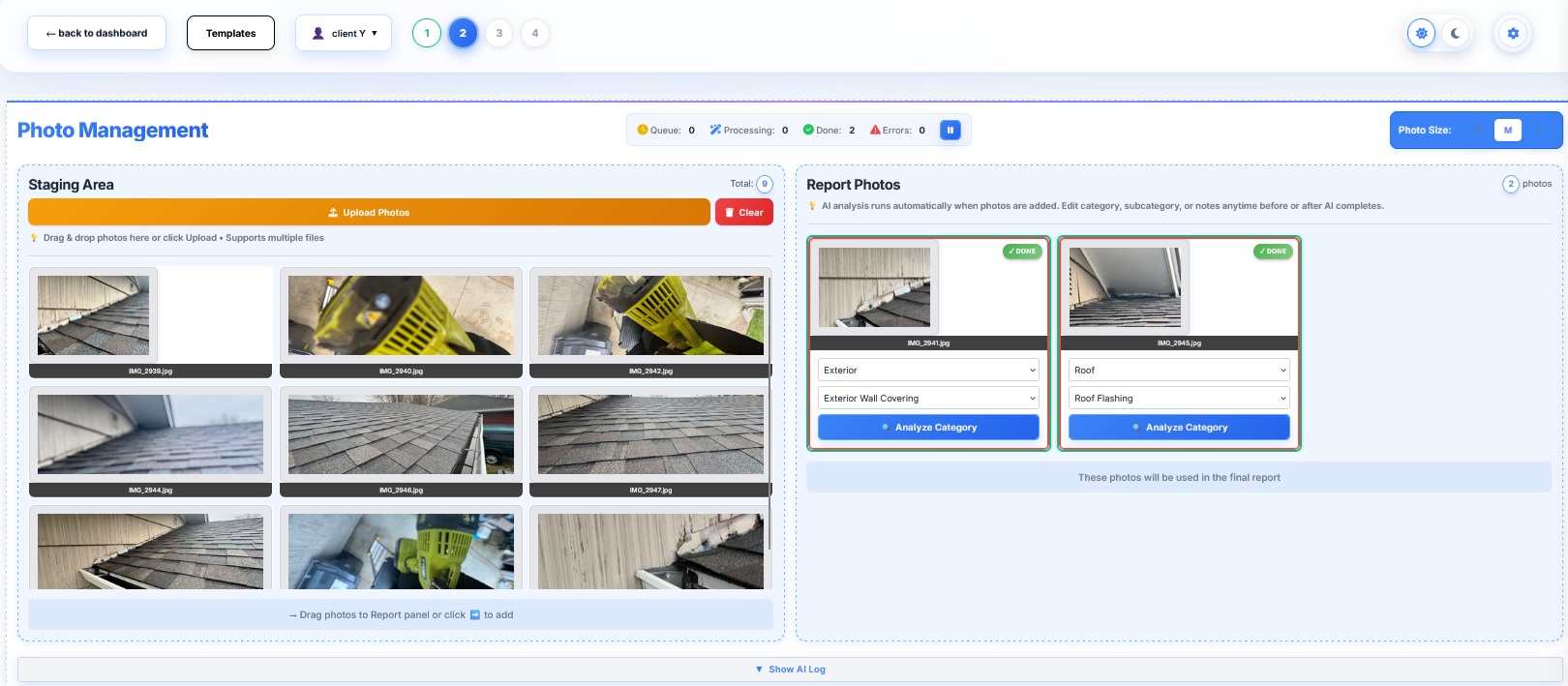The width and height of the screenshot is (1568, 686).
Task: Open the Roof category dropdown
Action: pyautogui.click(x=1179, y=370)
